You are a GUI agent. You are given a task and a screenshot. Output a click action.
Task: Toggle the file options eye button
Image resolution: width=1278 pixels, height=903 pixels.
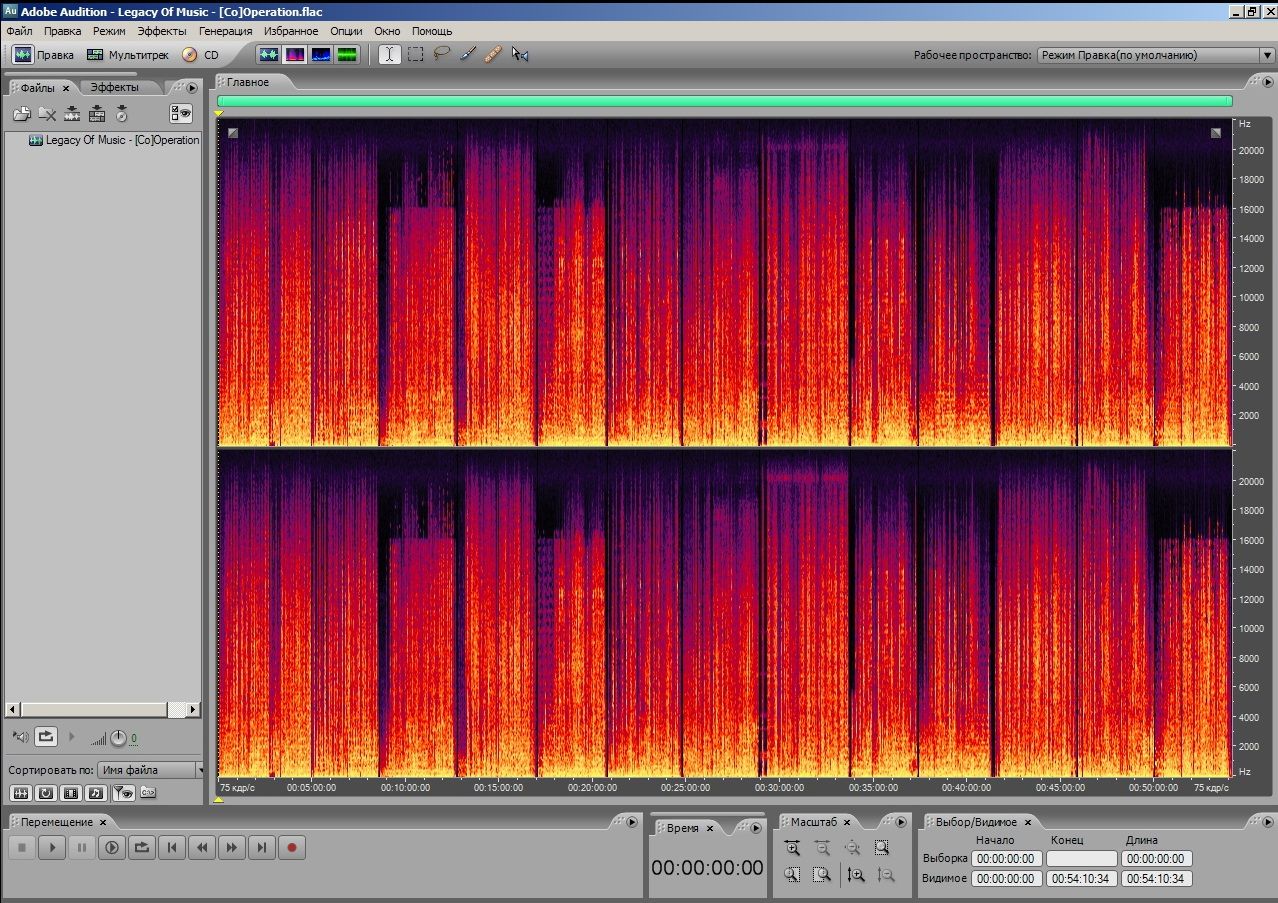point(180,114)
